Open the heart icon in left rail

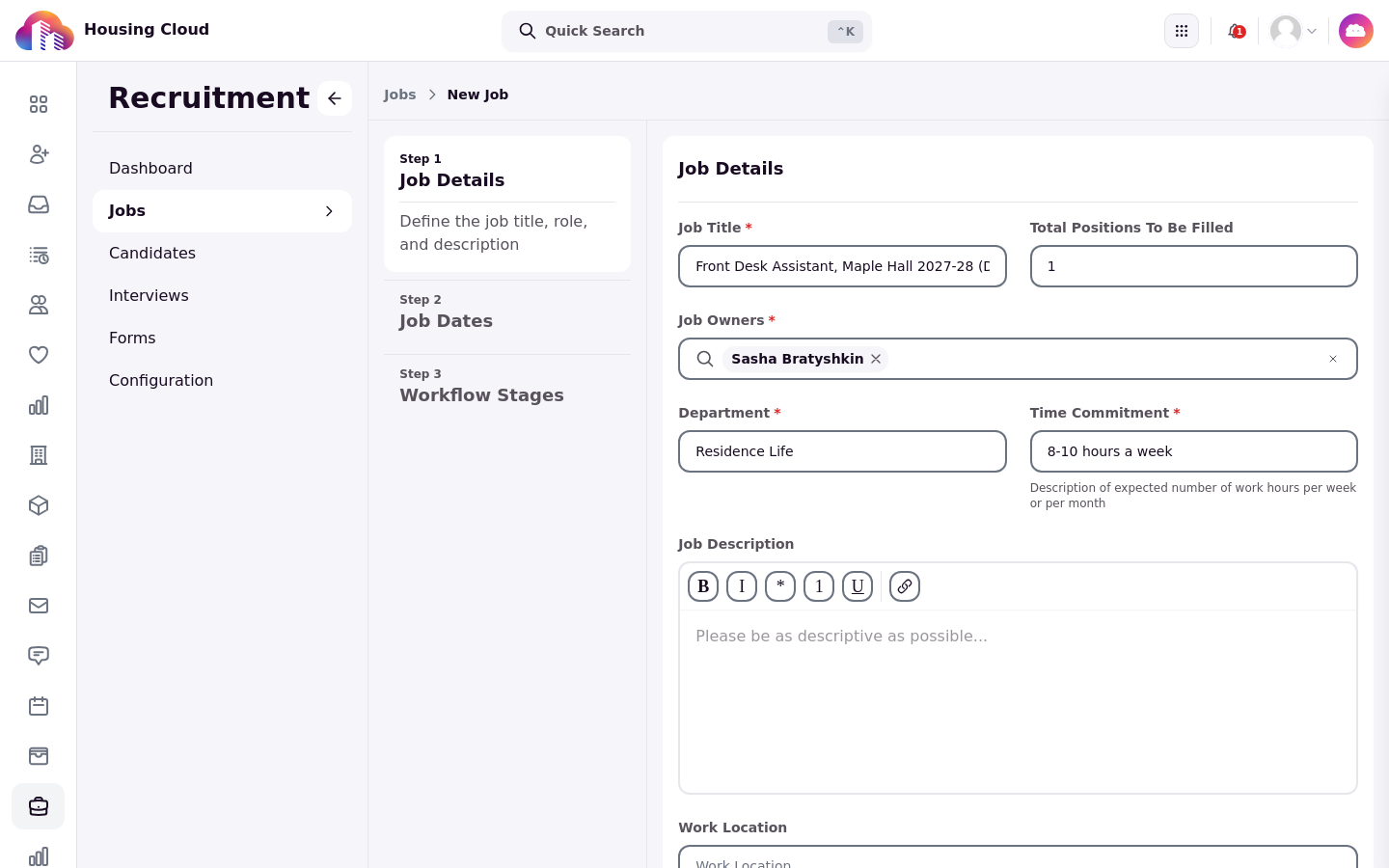[39, 355]
